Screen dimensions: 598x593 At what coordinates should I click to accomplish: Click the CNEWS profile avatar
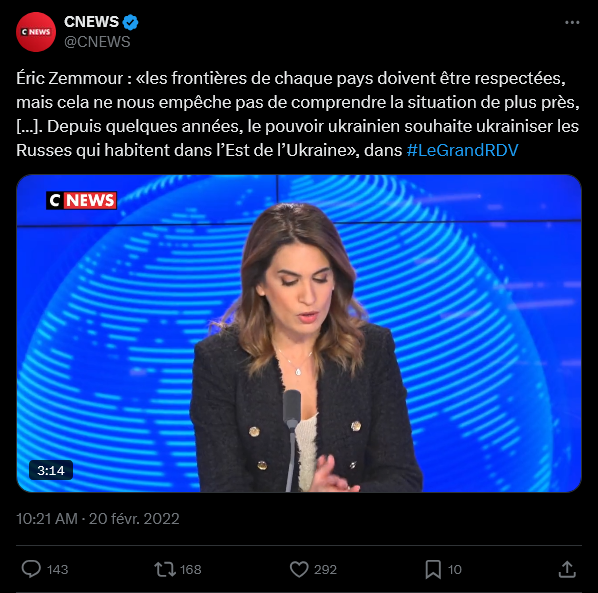(36, 32)
